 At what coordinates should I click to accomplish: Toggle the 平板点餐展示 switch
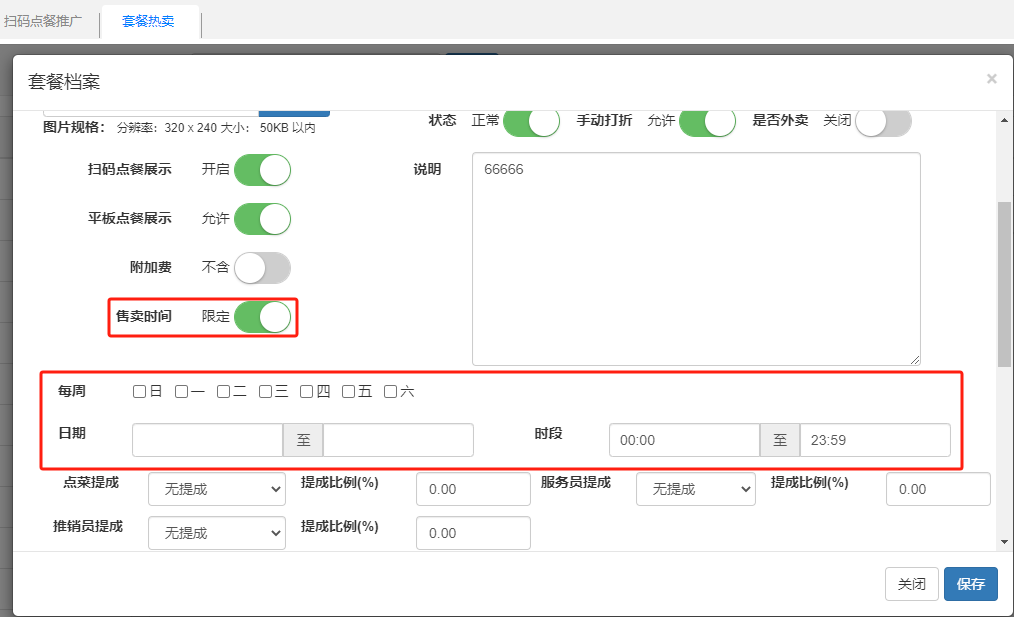[262, 219]
